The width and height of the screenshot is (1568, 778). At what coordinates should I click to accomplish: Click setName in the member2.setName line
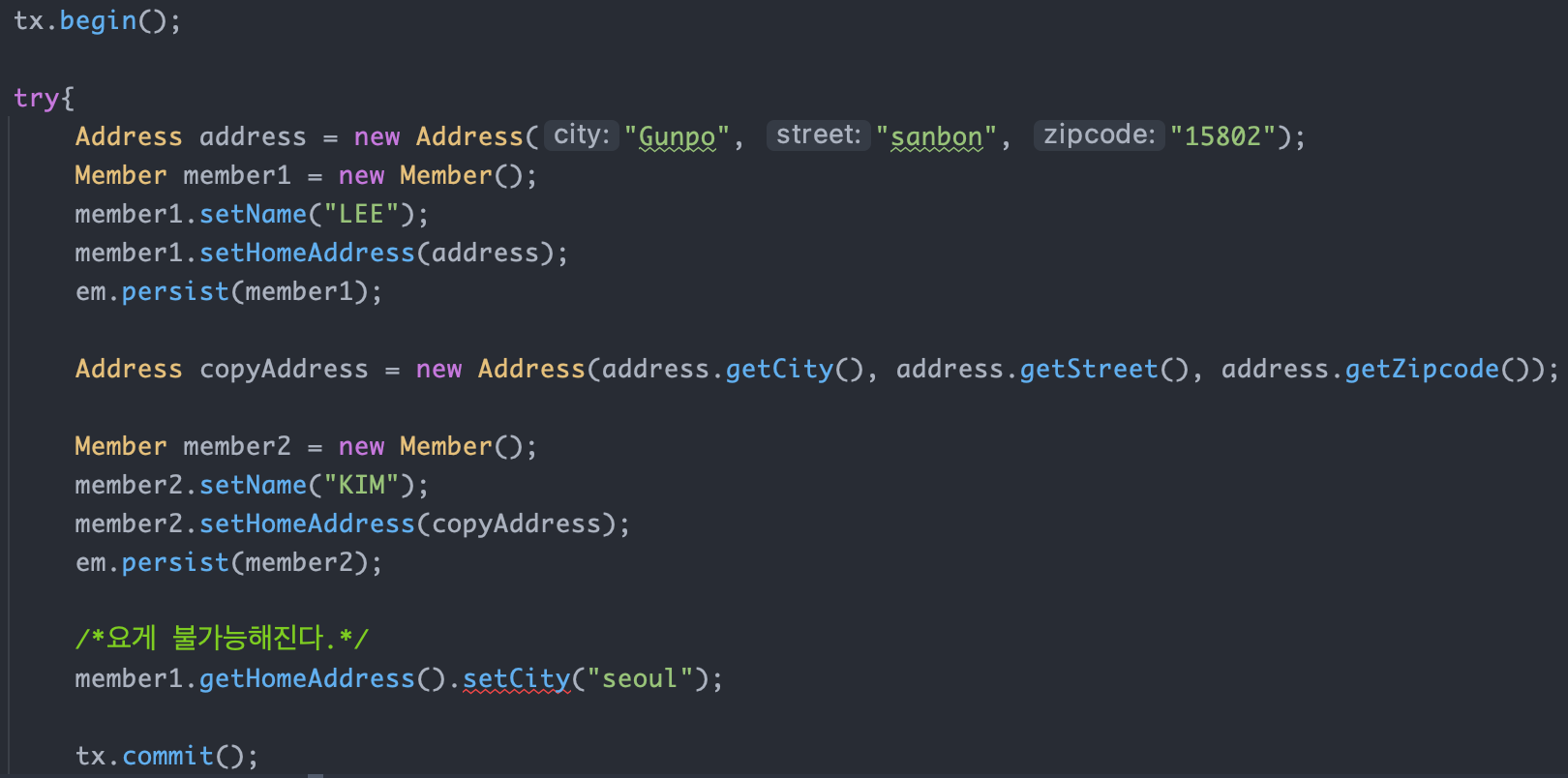tap(253, 485)
